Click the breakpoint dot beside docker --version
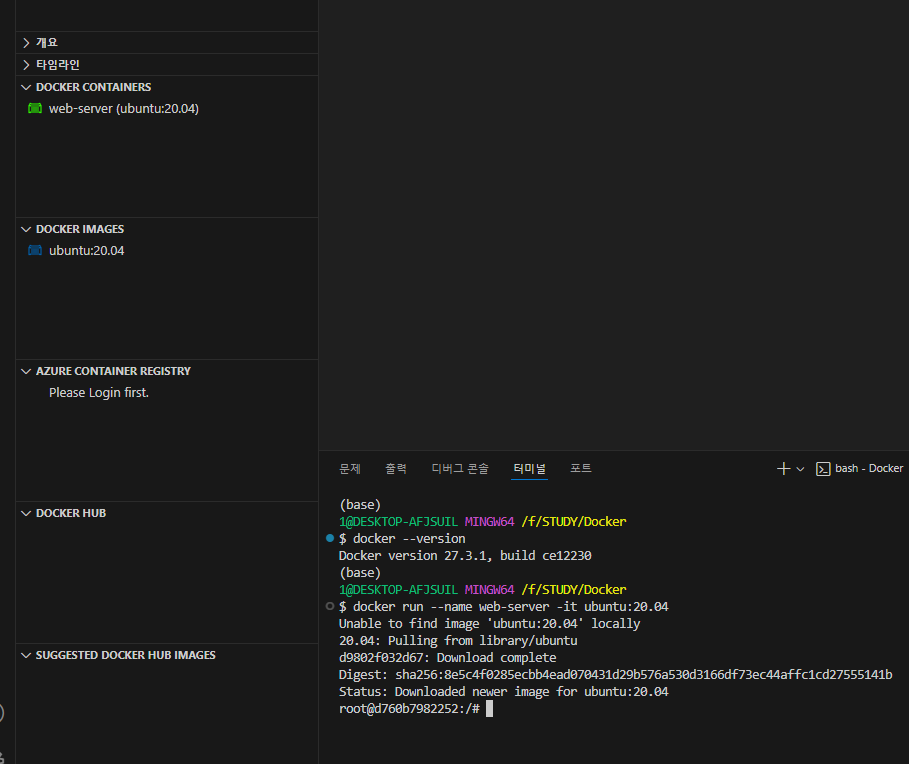Viewport: 909px width, 764px height. [329, 538]
